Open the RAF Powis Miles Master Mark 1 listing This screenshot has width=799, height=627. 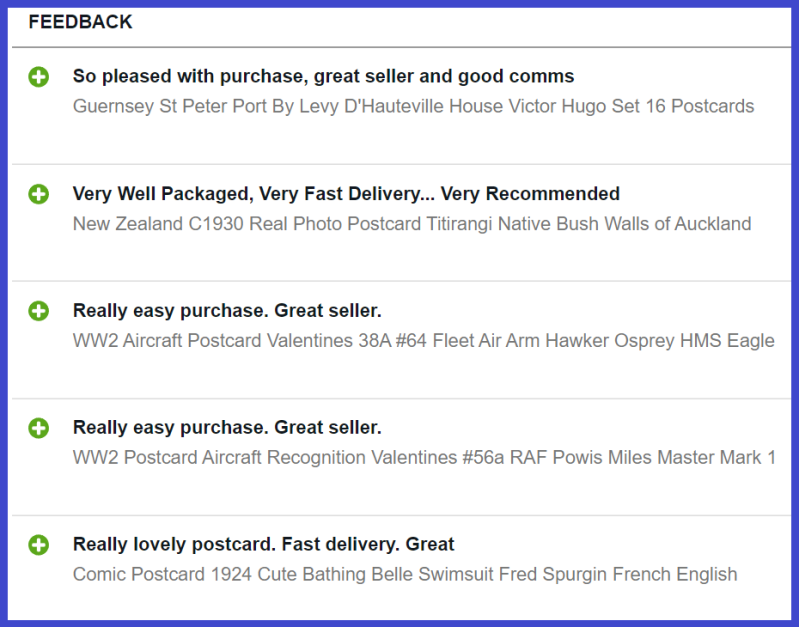point(424,458)
